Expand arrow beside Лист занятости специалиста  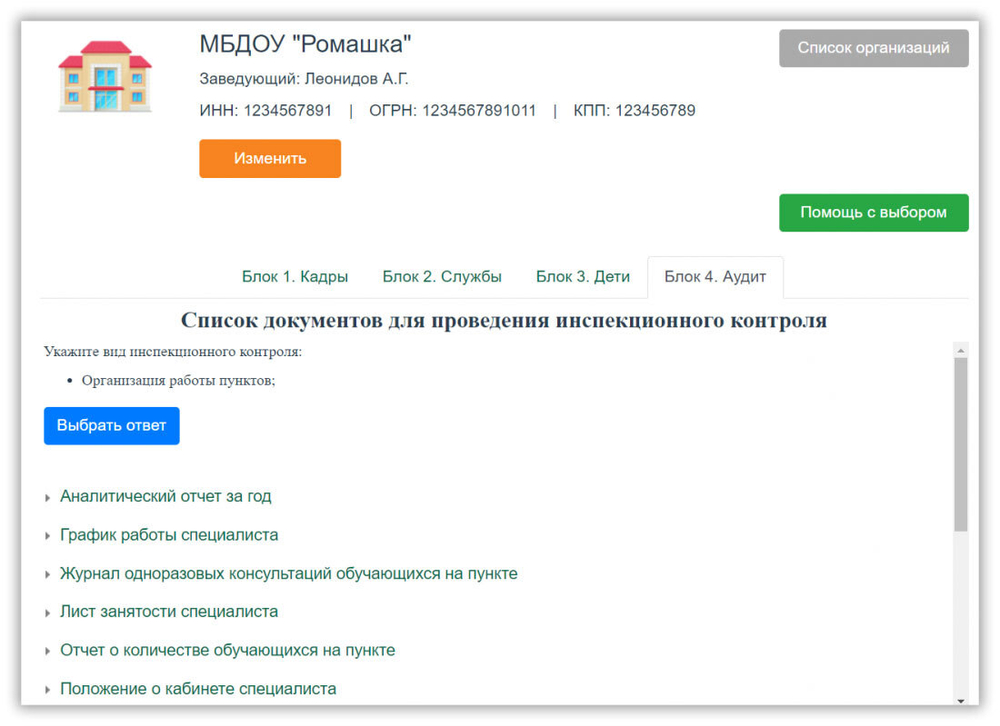(48, 613)
